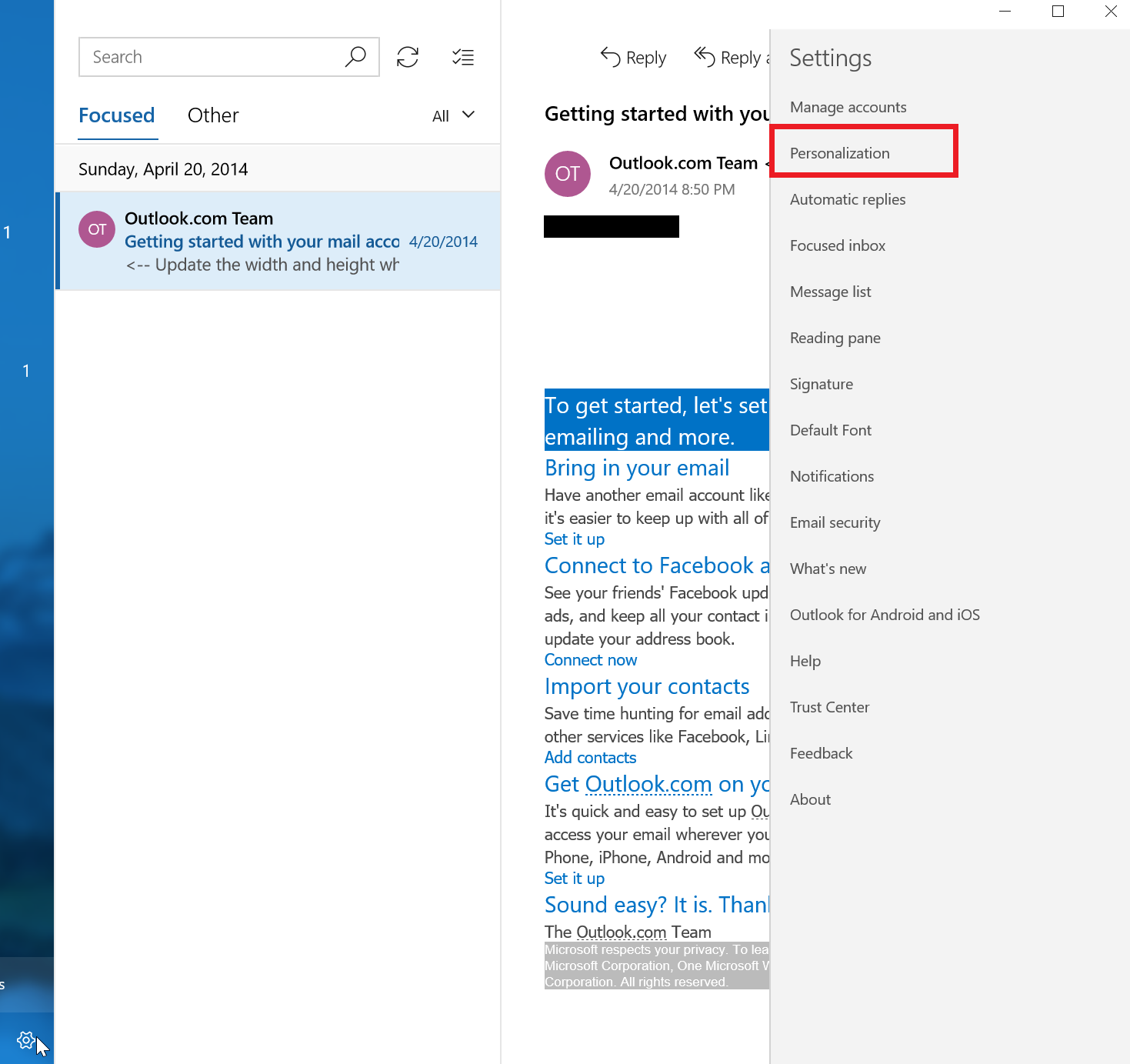
Task: Open Personalization settings
Action: point(839,153)
